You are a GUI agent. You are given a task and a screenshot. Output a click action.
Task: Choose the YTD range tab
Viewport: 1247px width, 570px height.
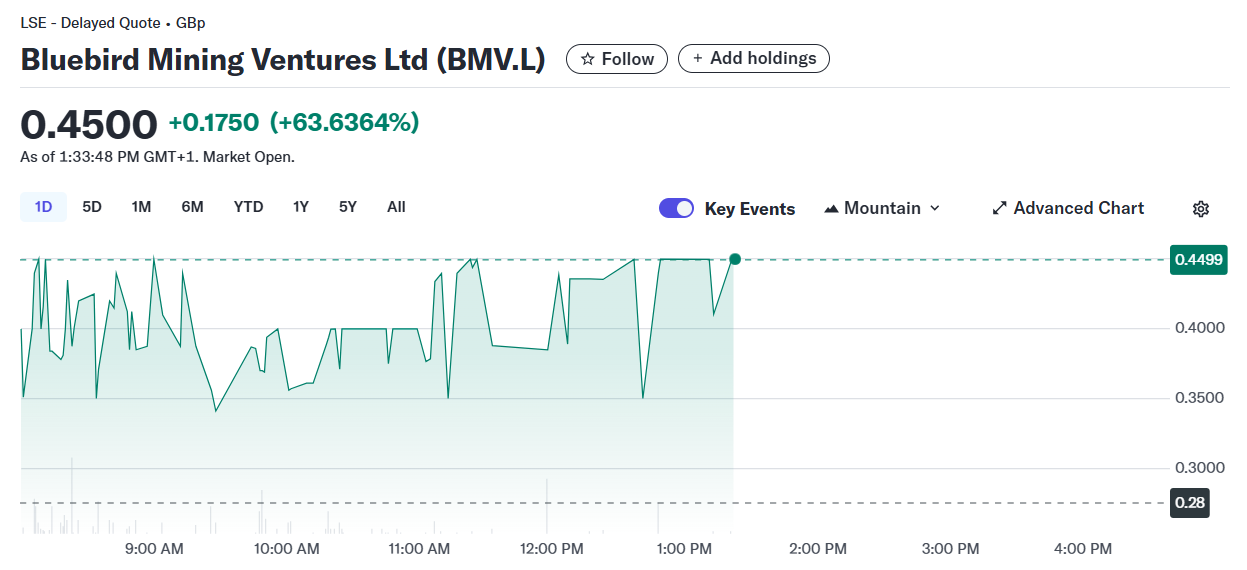point(248,207)
